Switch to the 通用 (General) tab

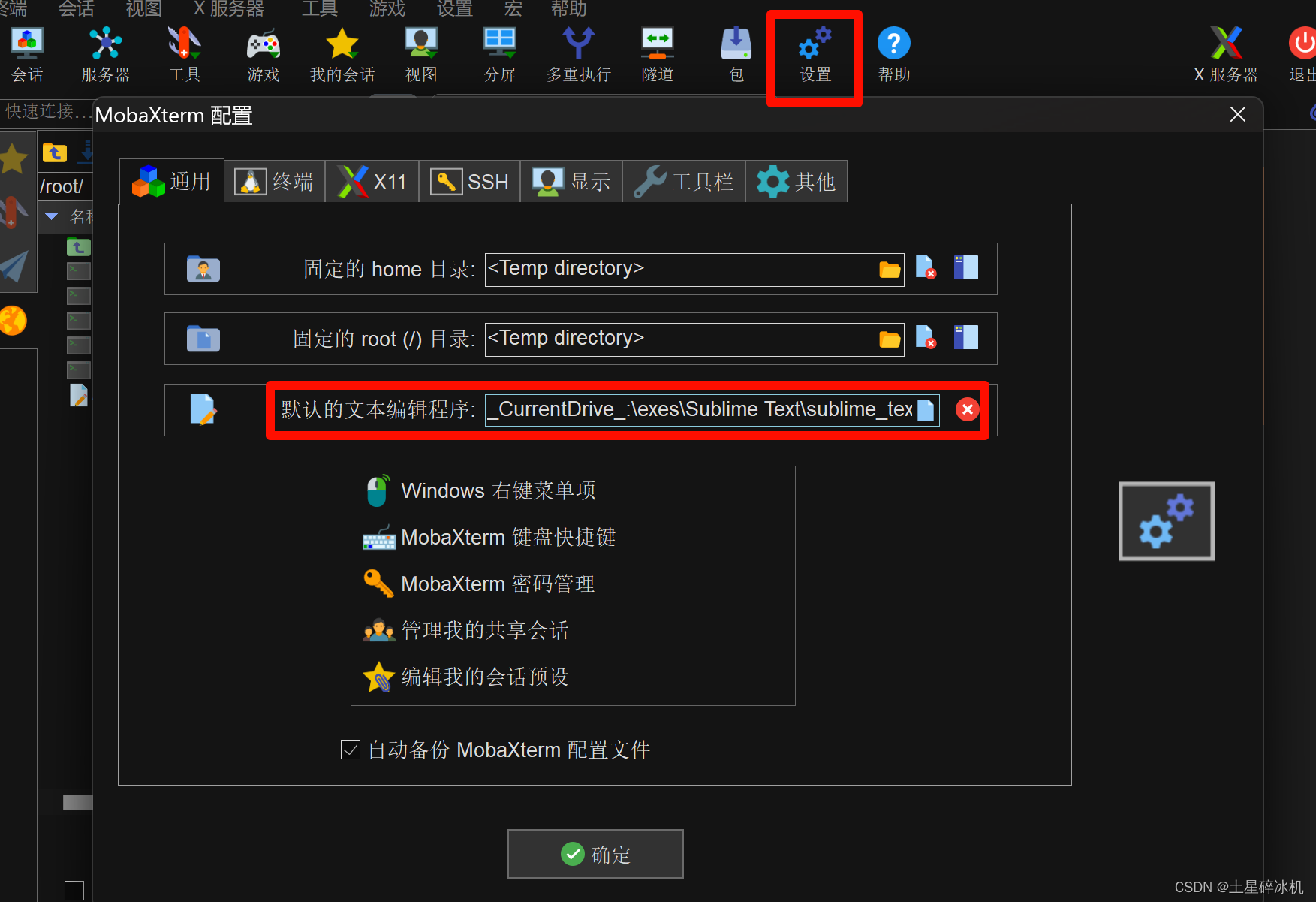tap(172, 181)
